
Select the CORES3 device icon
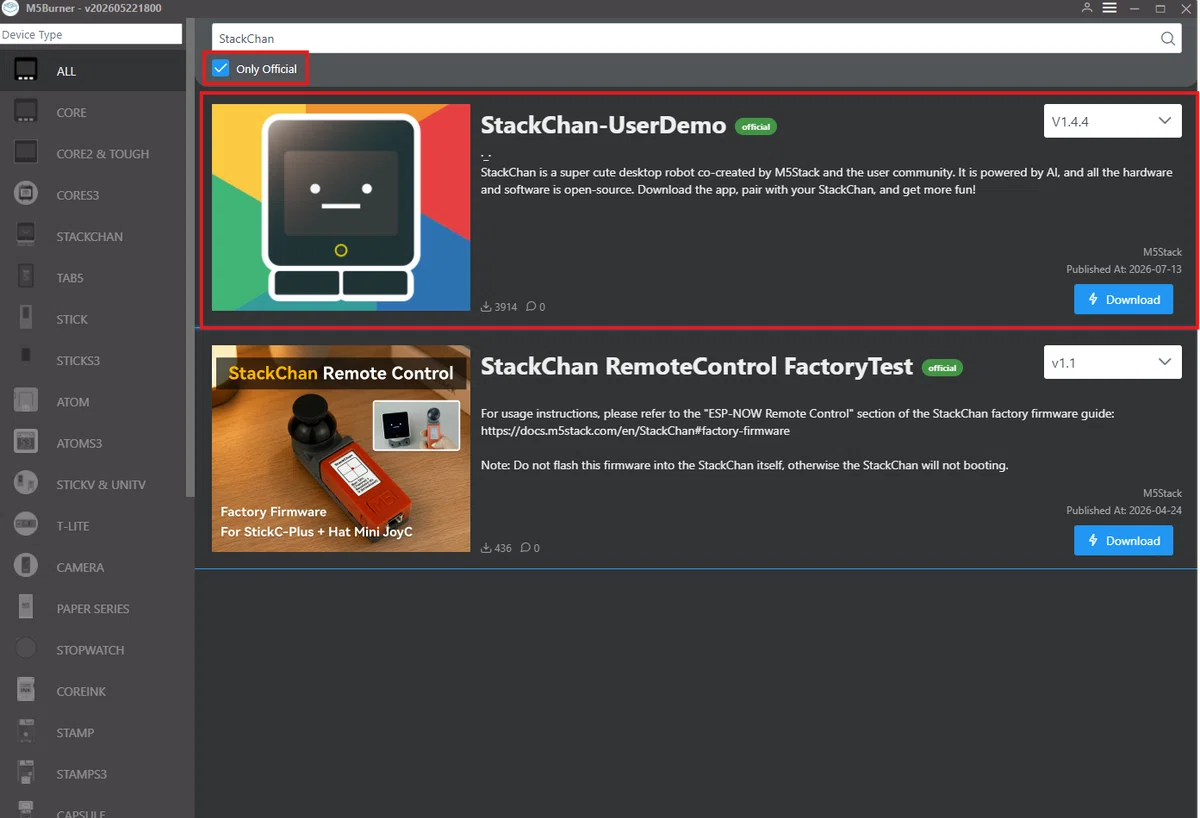(26, 195)
